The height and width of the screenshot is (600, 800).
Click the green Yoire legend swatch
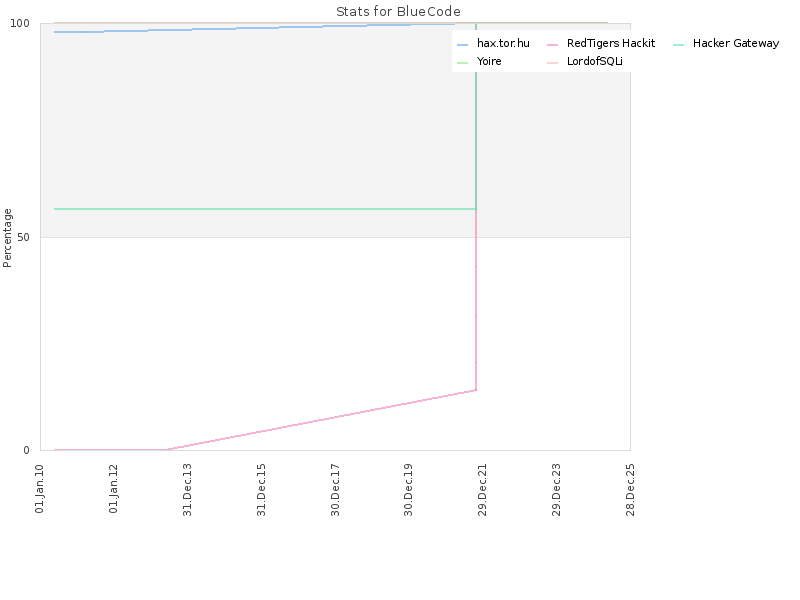pyautogui.click(x=462, y=63)
